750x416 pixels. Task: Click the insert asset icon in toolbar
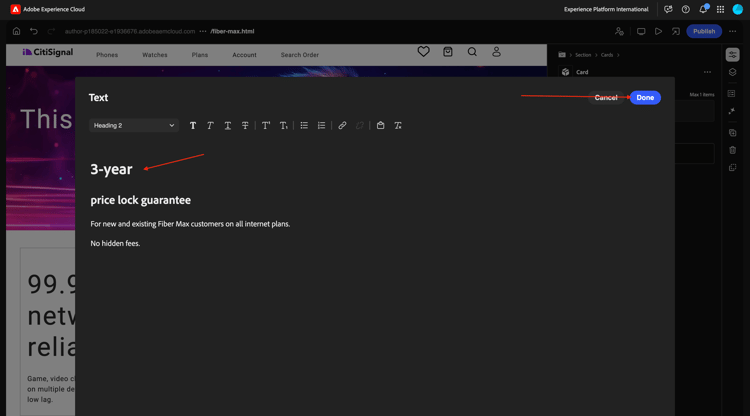[380, 125]
